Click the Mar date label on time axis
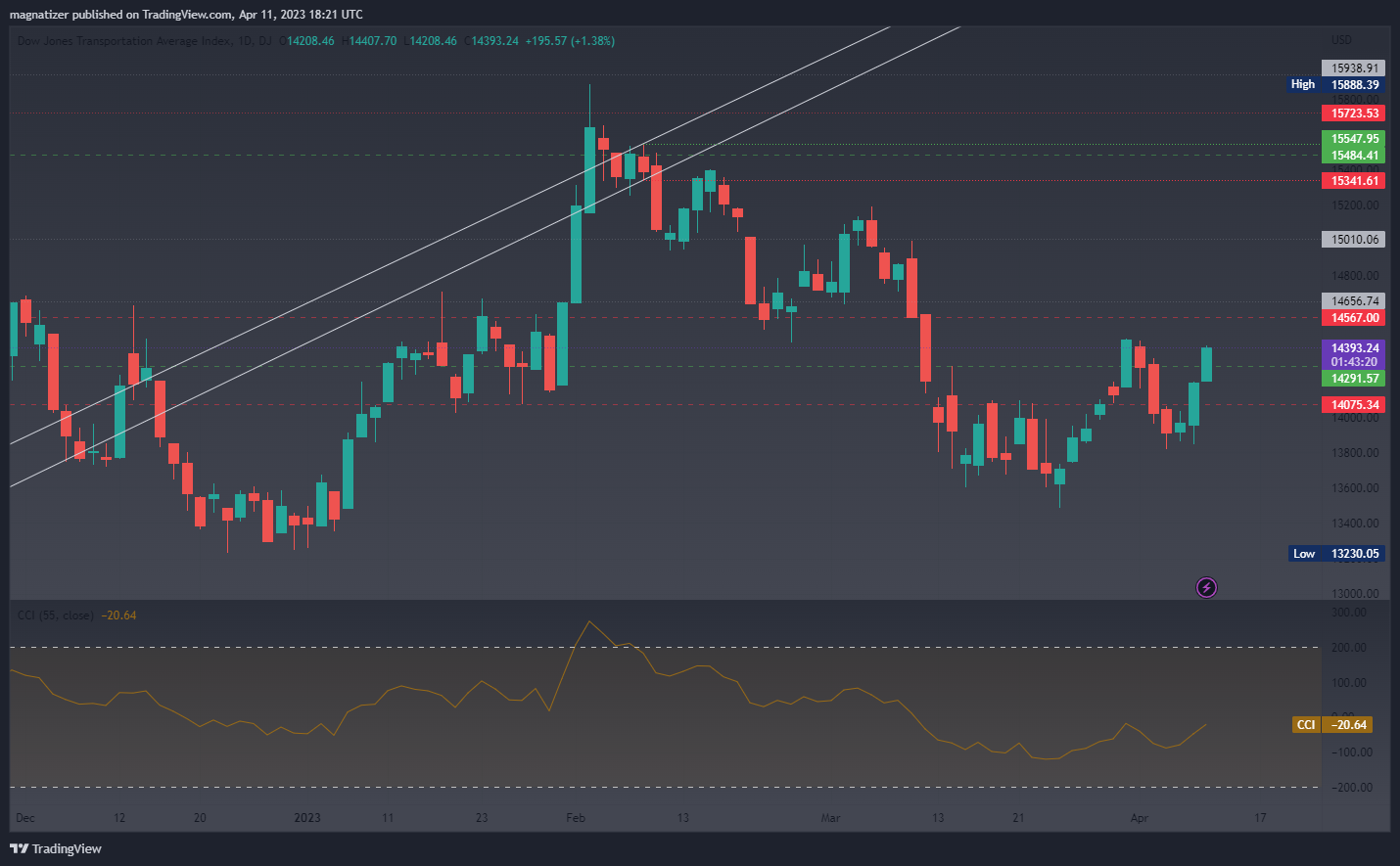Viewport: 1400px width, 866px height. click(x=830, y=818)
